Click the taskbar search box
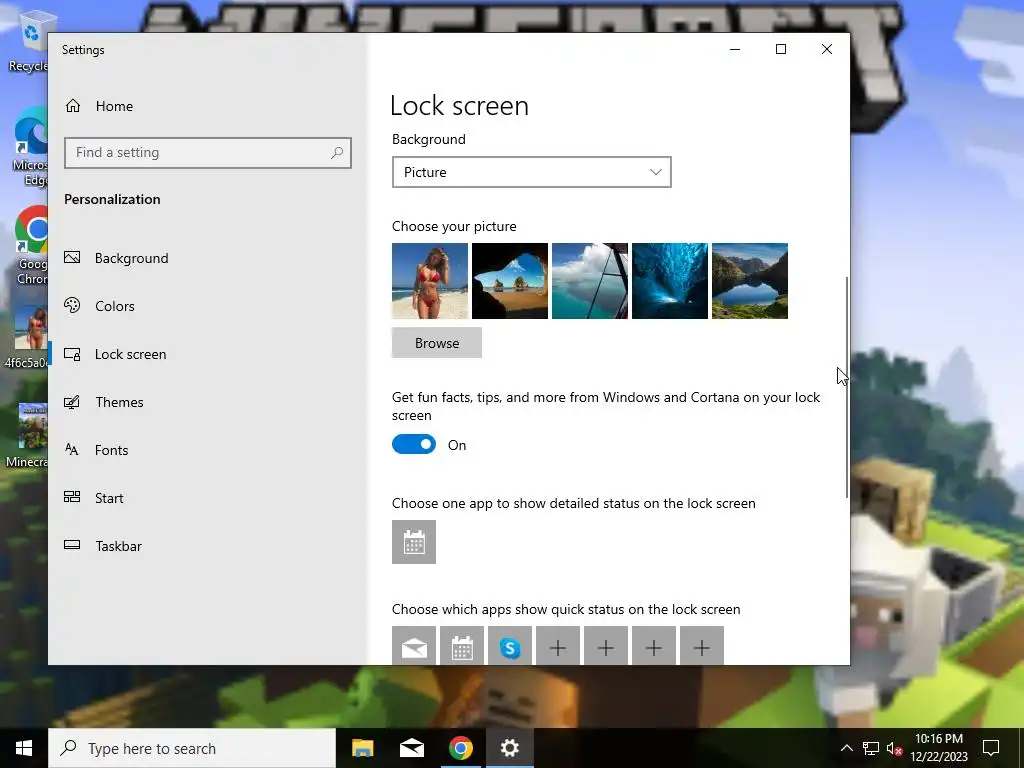The height and width of the screenshot is (768, 1024). [x=192, y=748]
